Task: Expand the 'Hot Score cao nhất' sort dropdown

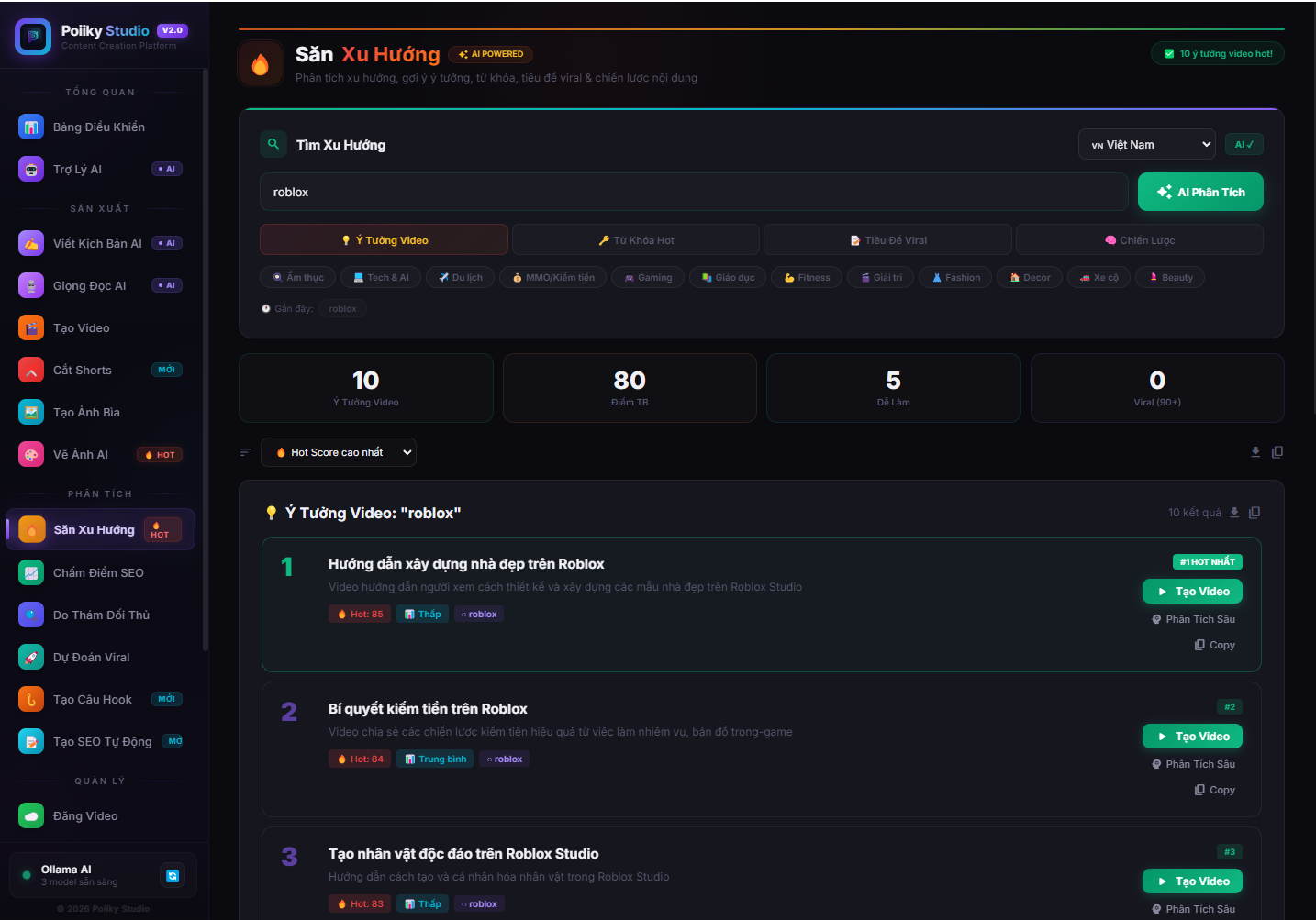Action: click(338, 452)
